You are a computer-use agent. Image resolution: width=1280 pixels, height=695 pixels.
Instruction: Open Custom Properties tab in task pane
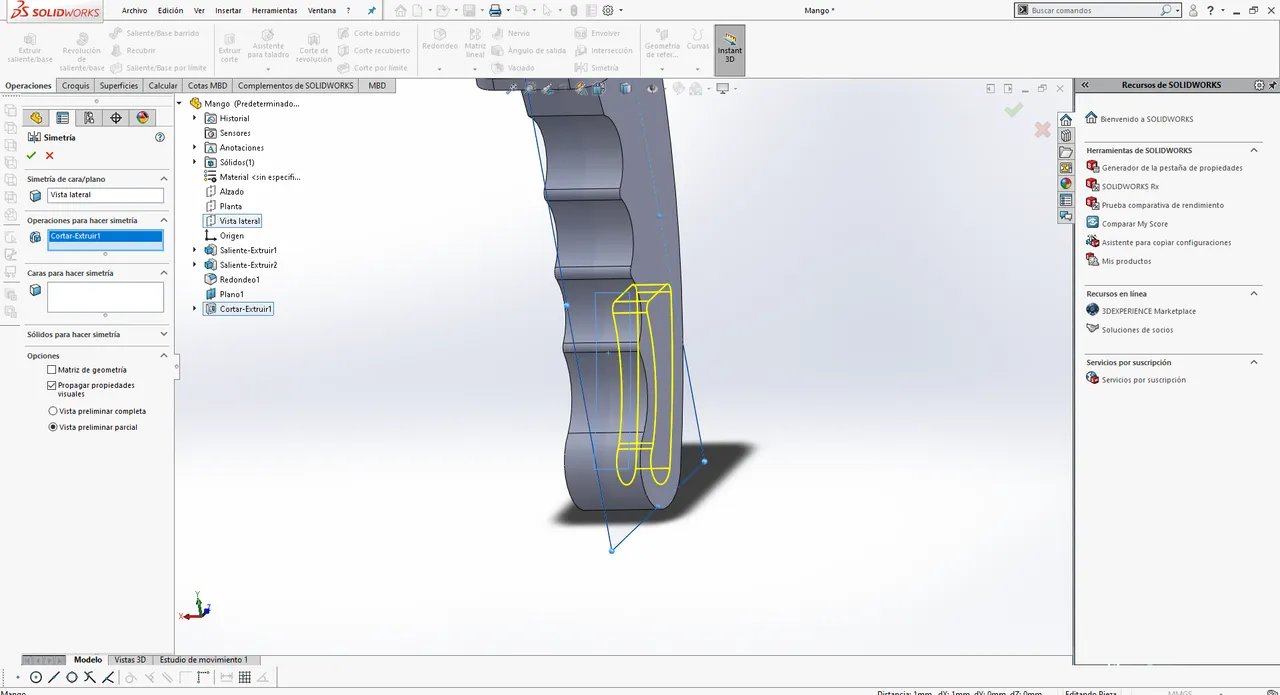[1066, 200]
